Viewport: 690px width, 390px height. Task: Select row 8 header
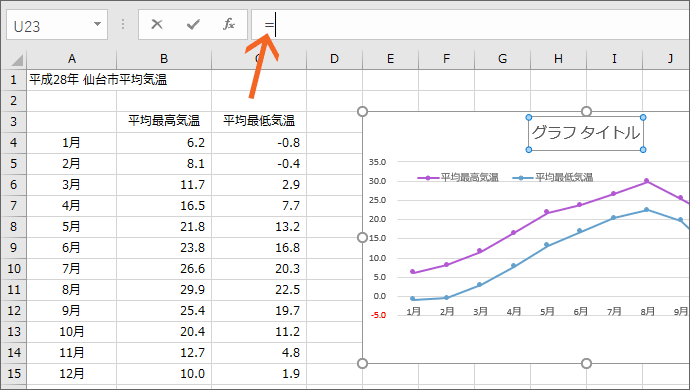click(13, 227)
